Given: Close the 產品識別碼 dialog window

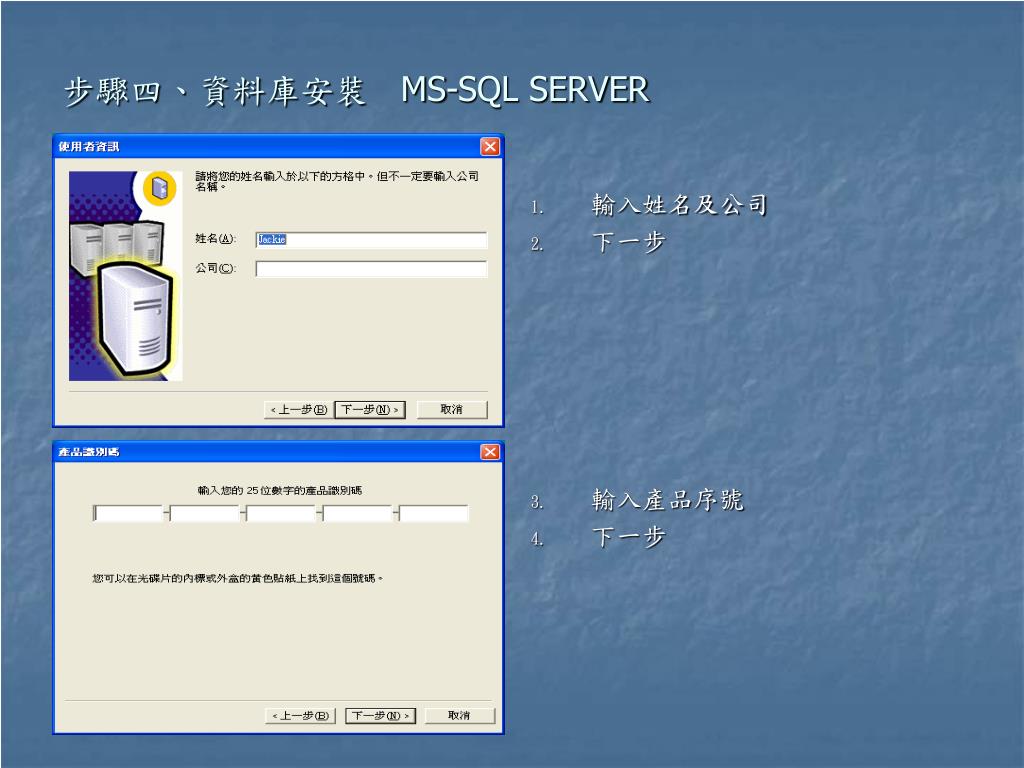Looking at the screenshot, I should point(490,452).
